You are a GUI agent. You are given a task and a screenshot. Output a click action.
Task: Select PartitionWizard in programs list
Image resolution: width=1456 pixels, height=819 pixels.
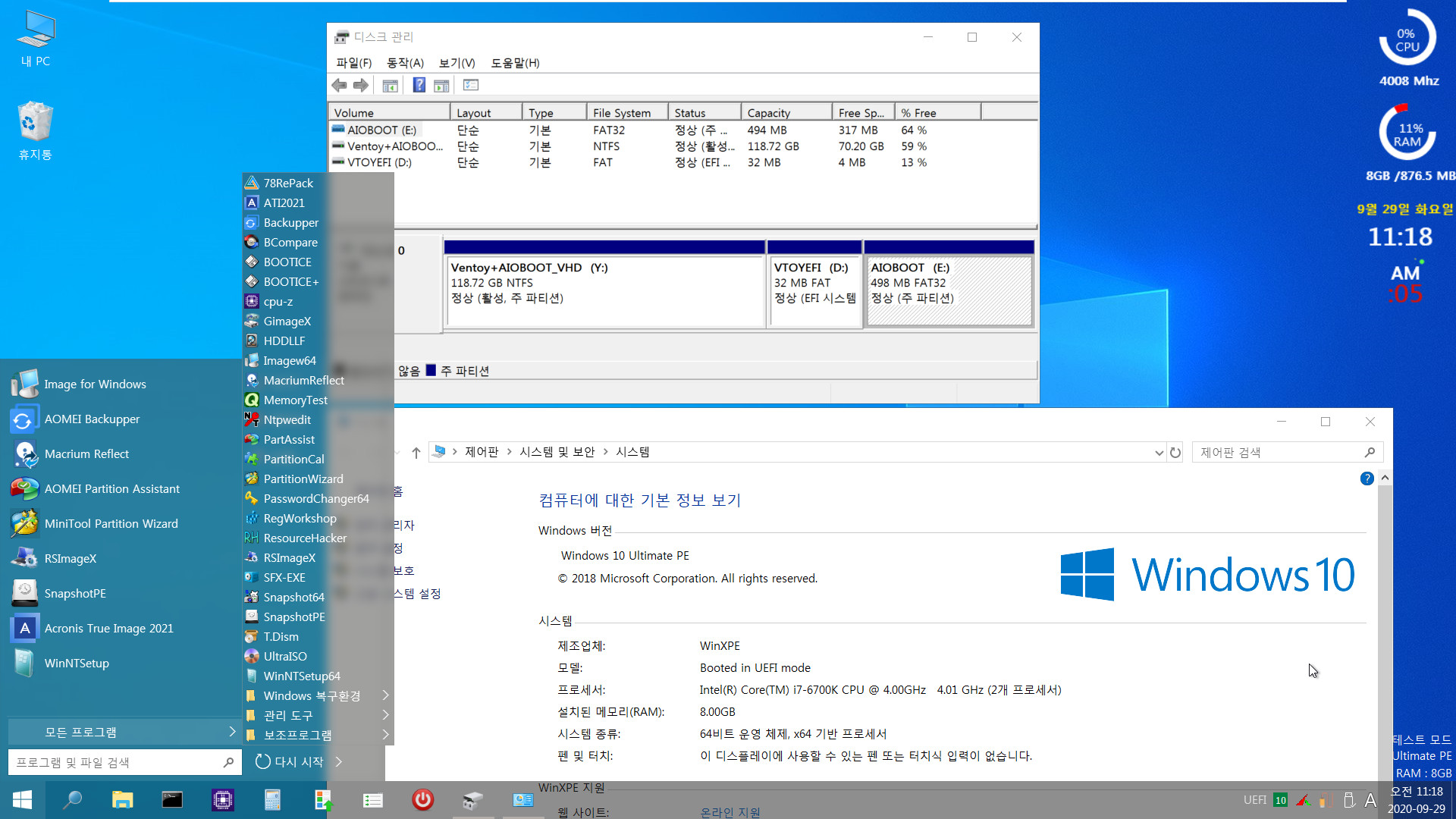coord(303,479)
